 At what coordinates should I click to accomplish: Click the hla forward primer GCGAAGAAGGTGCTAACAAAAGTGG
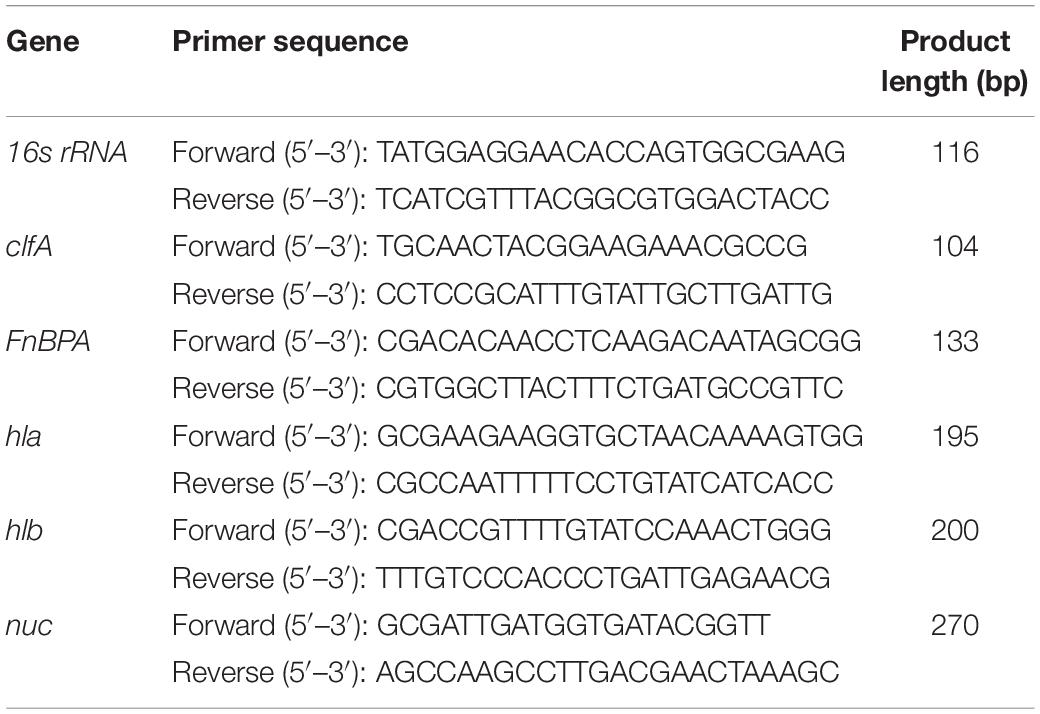click(x=620, y=437)
